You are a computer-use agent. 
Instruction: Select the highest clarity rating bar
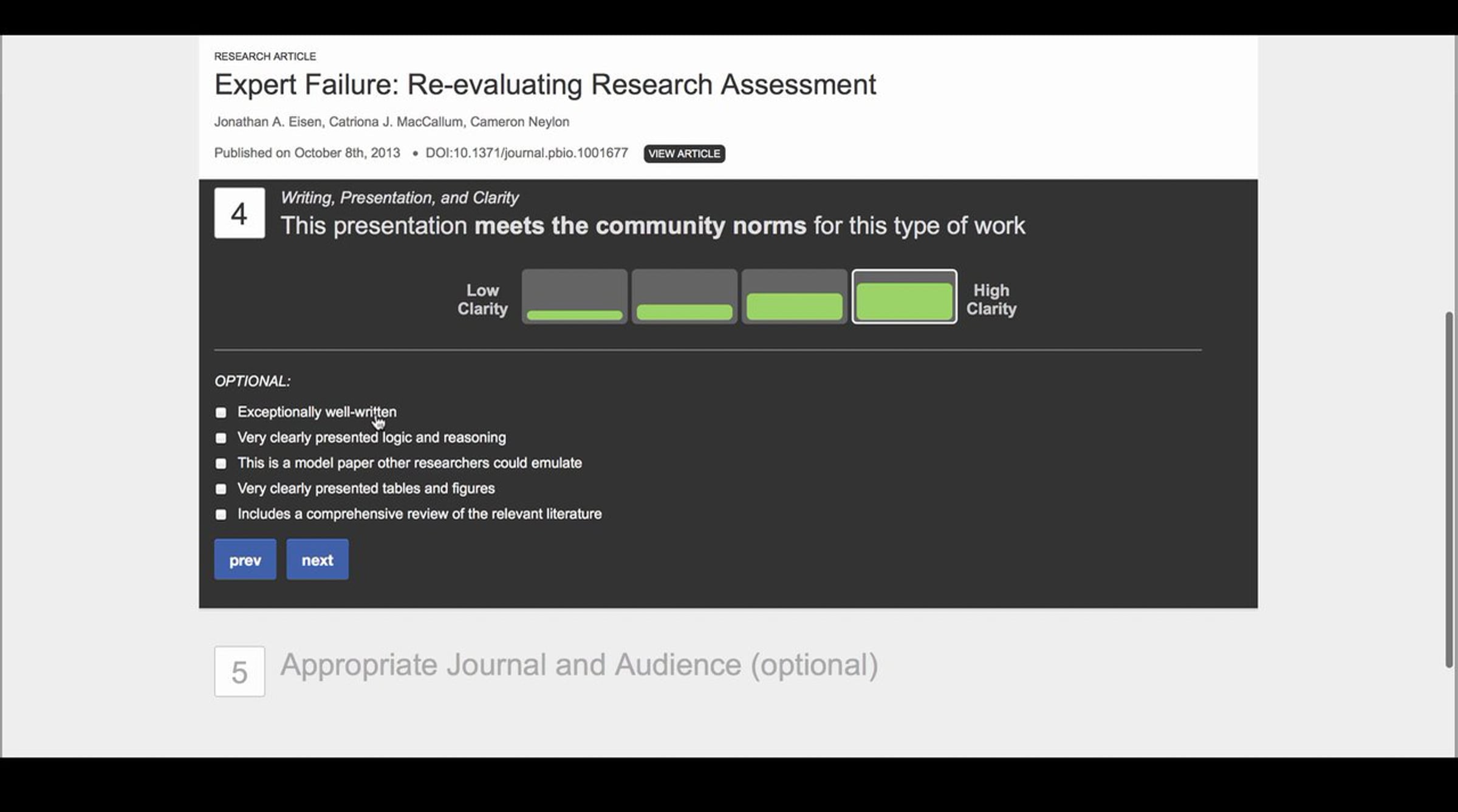point(904,296)
